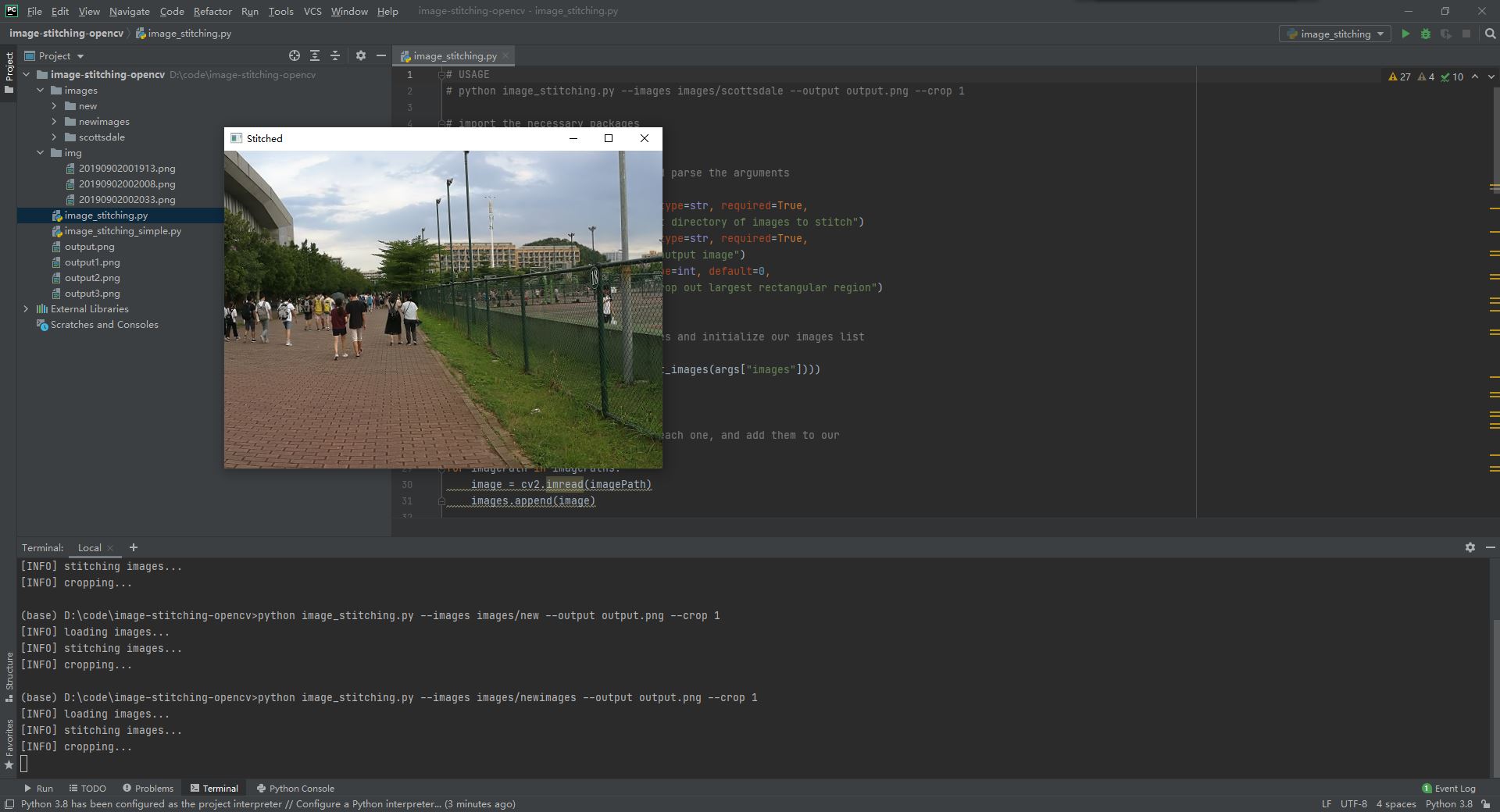Collapse the image-stitching-opencv root folder
Screen dimensions: 1500x812
(x=27, y=74)
